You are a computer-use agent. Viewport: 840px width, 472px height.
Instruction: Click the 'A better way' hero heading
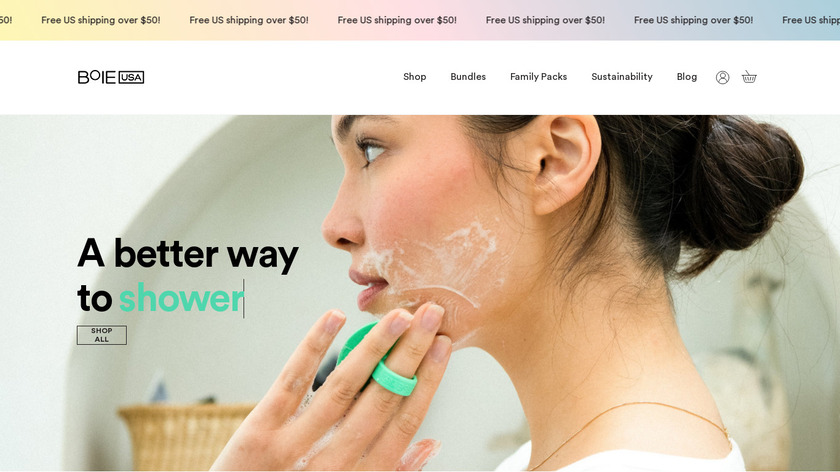[188, 253]
